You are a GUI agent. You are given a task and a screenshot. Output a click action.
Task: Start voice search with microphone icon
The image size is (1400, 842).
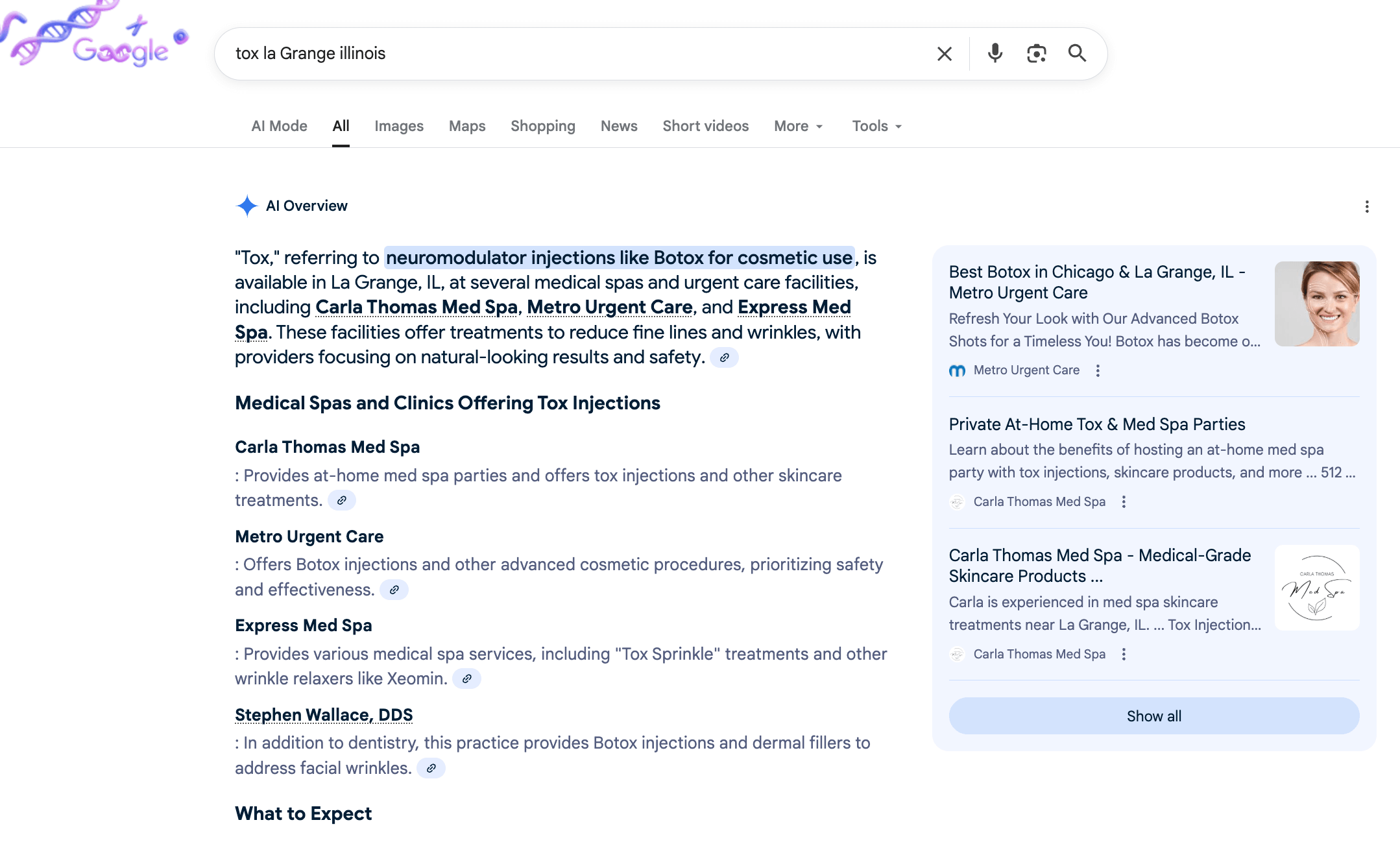coord(995,53)
